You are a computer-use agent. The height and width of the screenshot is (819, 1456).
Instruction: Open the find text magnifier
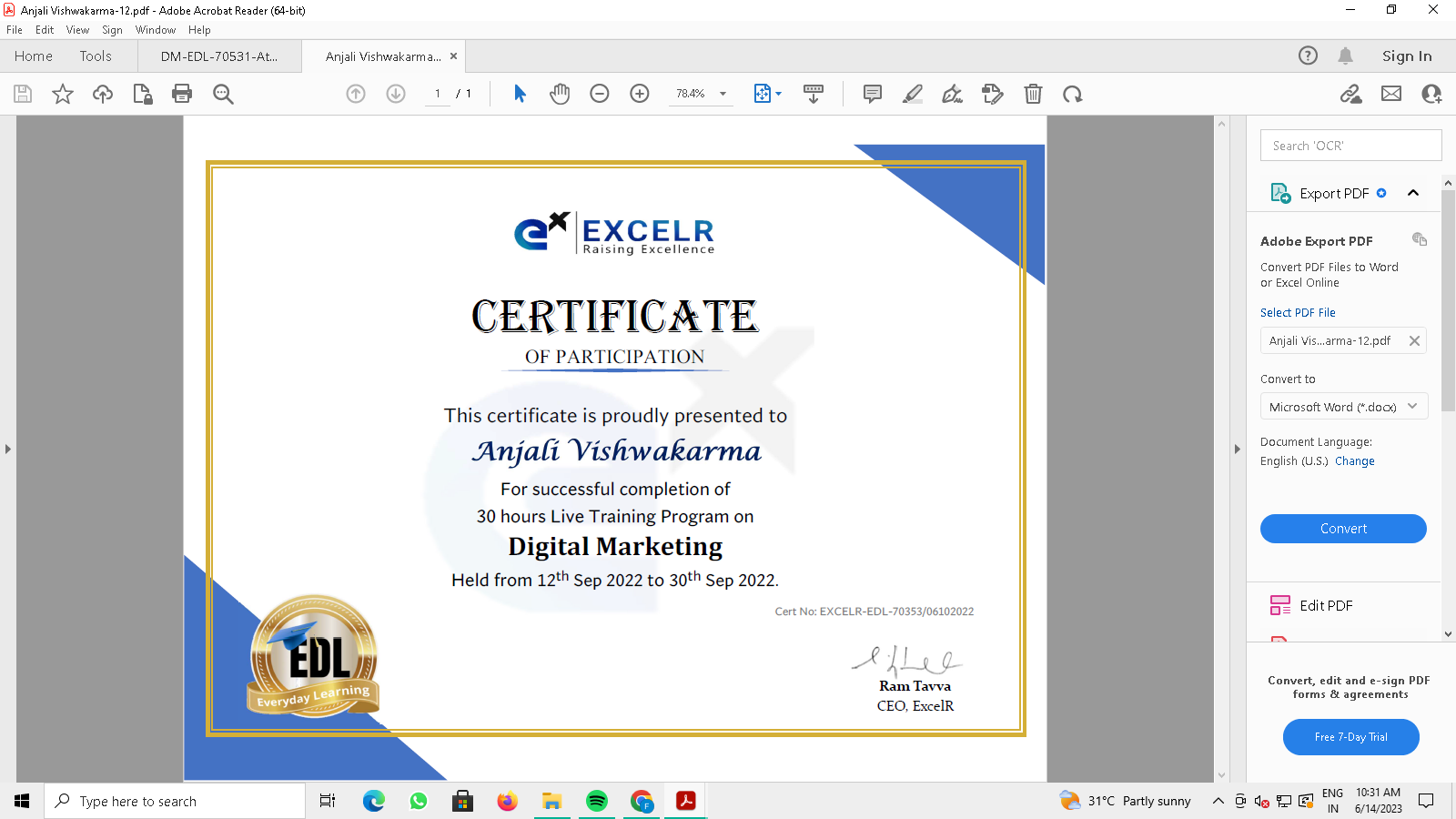pos(223,94)
